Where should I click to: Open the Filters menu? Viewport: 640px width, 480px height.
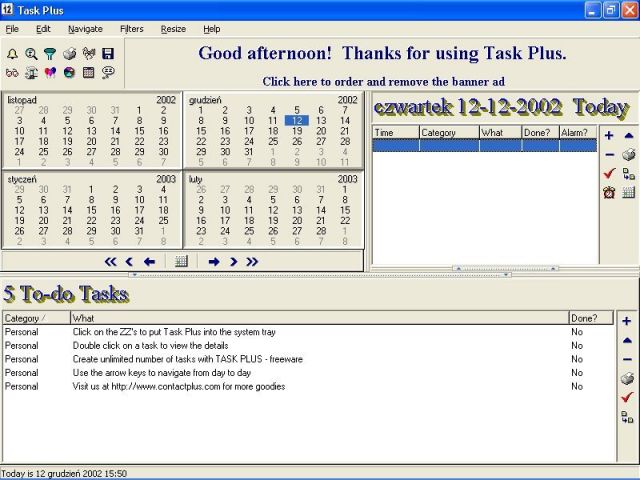click(132, 29)
